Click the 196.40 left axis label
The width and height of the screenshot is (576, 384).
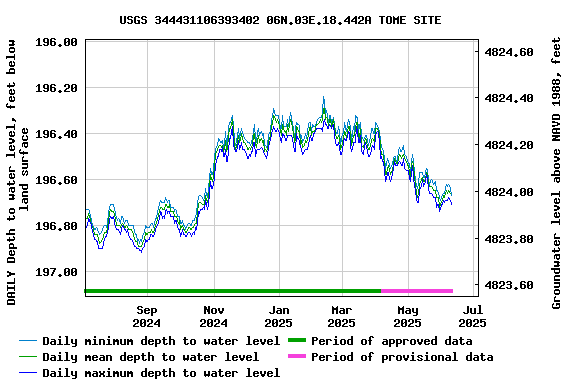click(56, 134)
